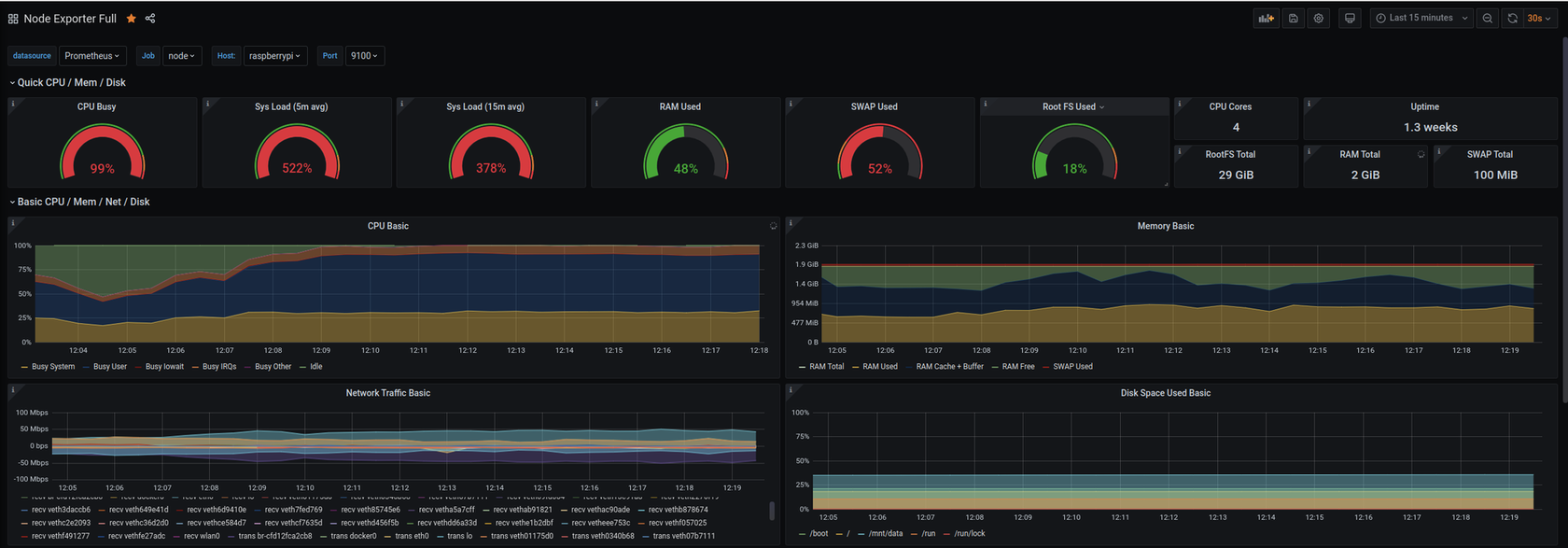Collapse the Basic CPU / Mem / Net / Disk row
The image size is (1568, 548).
[79, 202]
